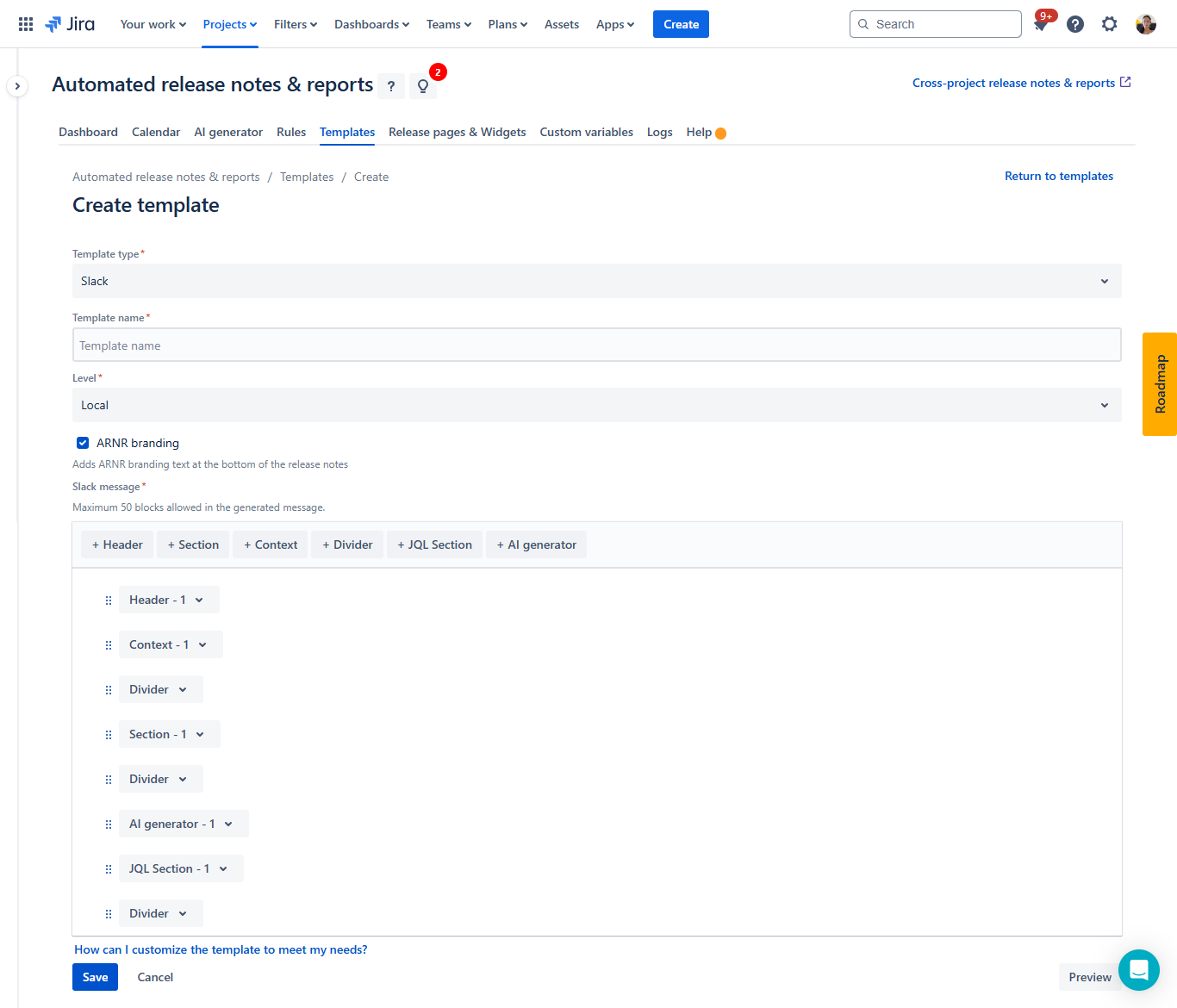The image size is (1177, 1008).
Task: Switch to the Calendar tab
Action: click(x=156, y=132)
